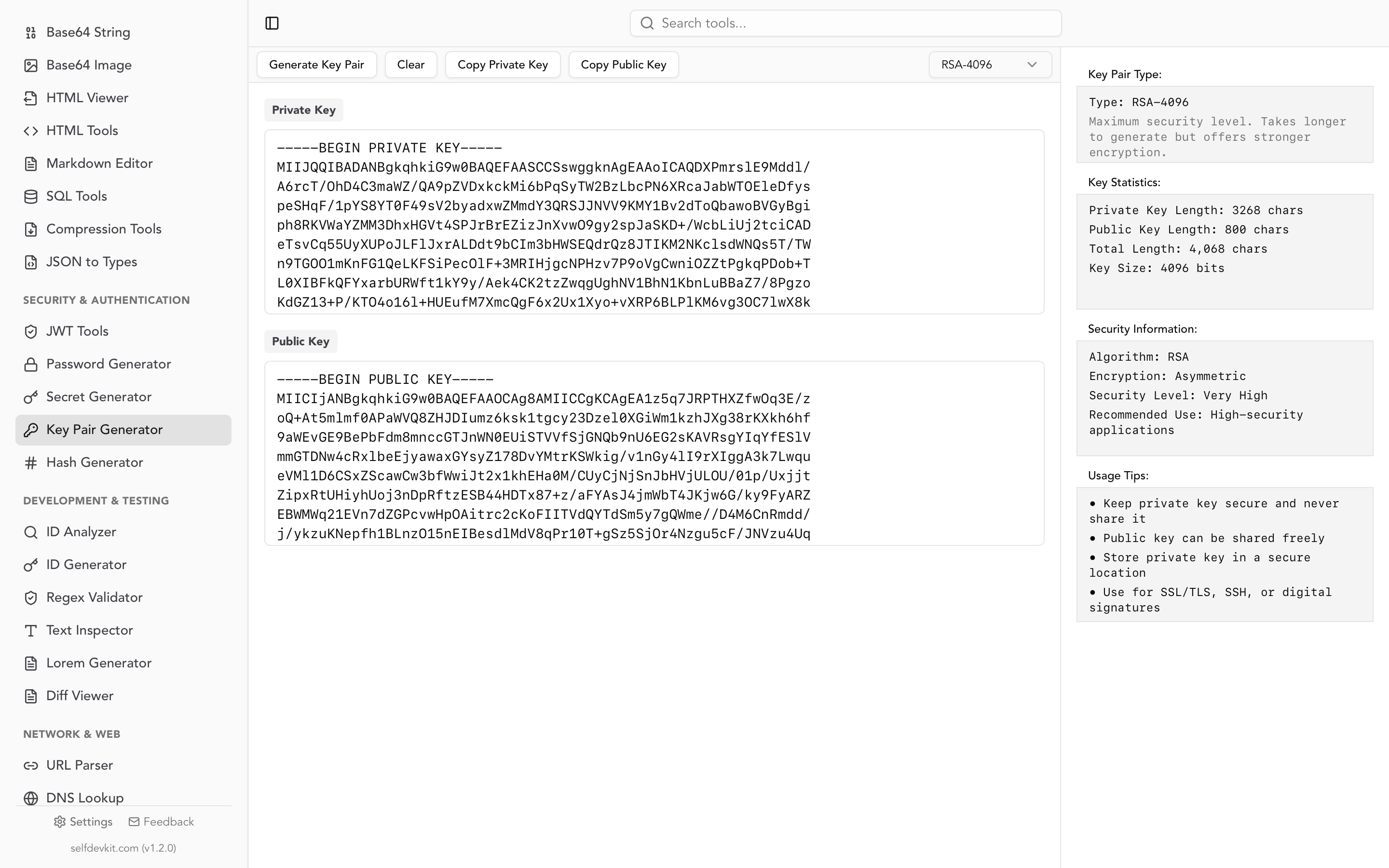The height and width of the screenshot is (868, 1389).
Task: Open Feedback link in sidebar footer
Action: 161,822
